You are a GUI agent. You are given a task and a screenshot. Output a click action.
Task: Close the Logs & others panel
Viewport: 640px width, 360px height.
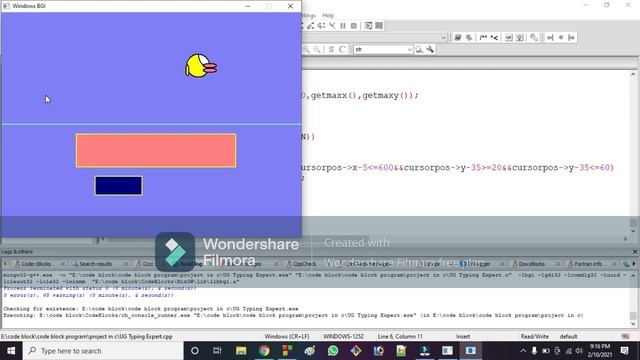click(x=635, y=252)
